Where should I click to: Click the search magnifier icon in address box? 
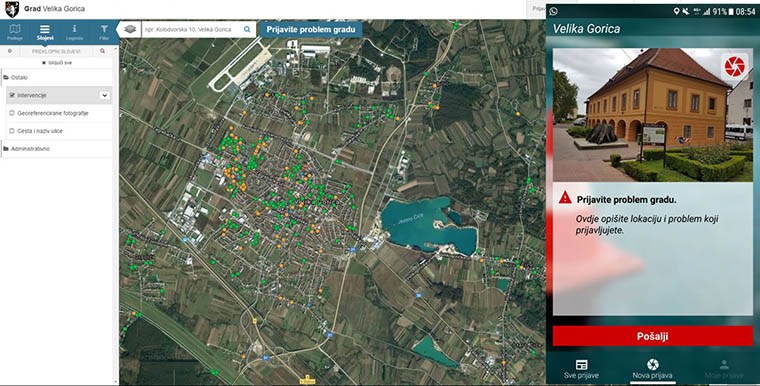[247, 30]
